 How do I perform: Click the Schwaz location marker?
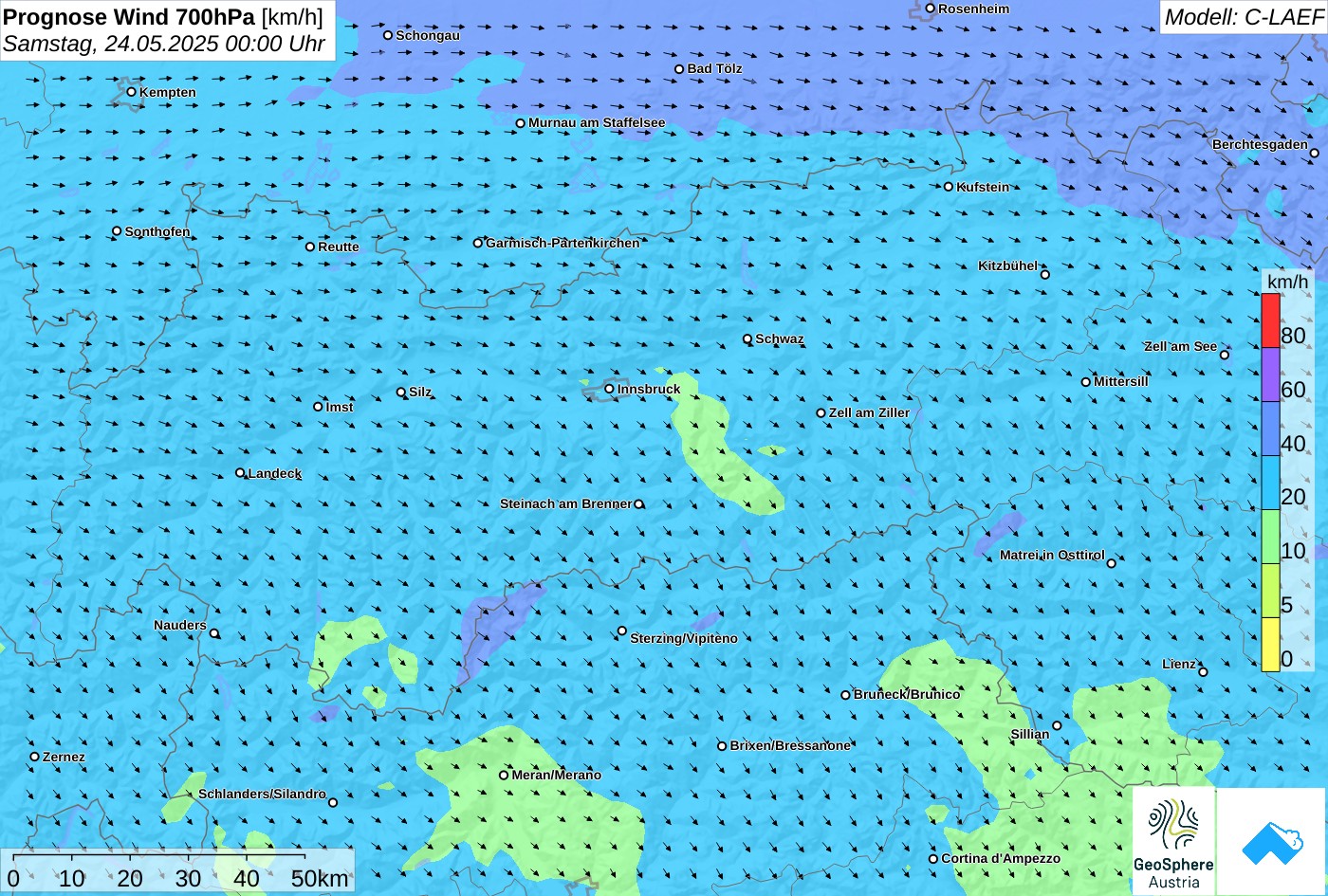747,338
